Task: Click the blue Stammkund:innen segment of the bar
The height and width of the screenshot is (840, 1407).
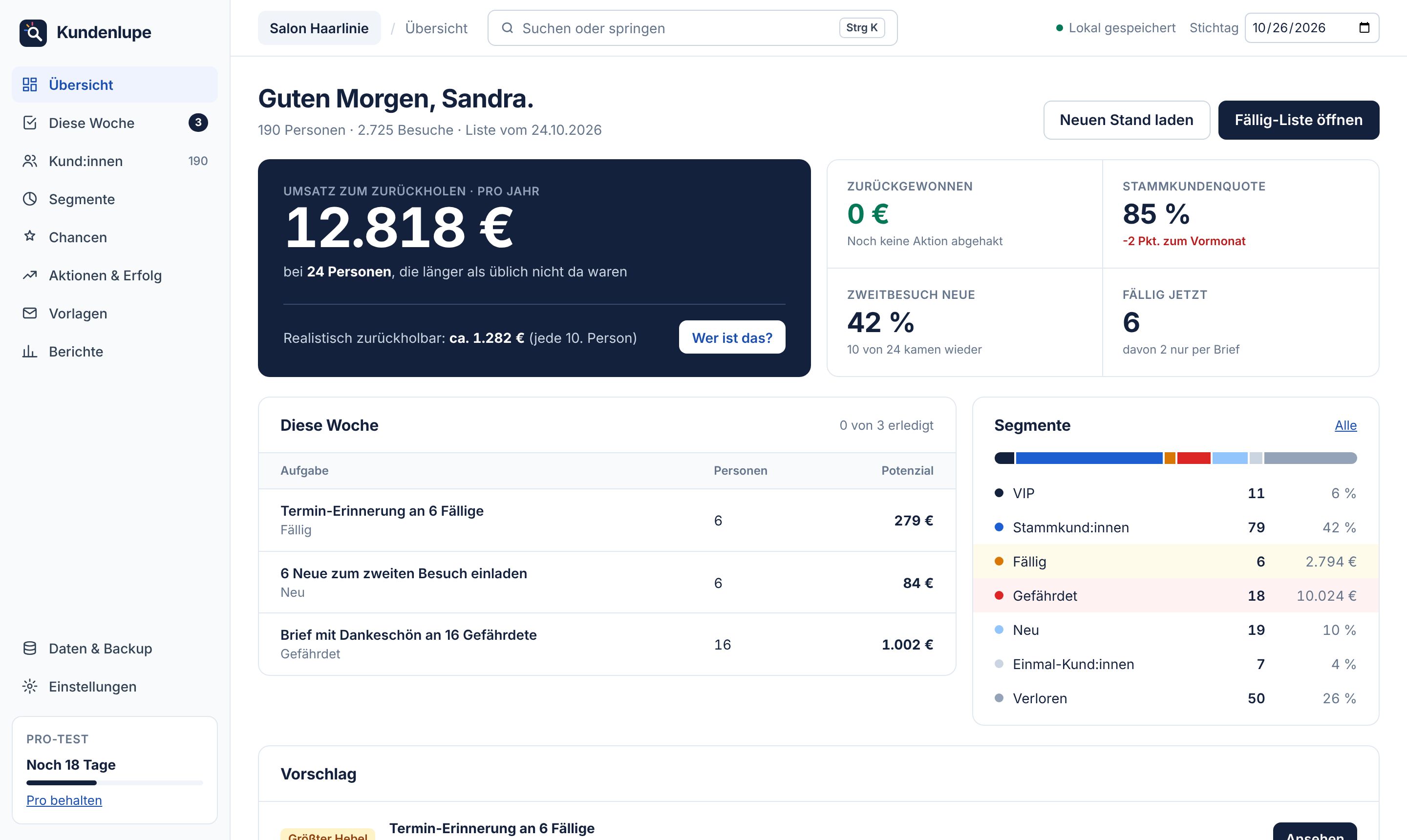Action: 1089,458
